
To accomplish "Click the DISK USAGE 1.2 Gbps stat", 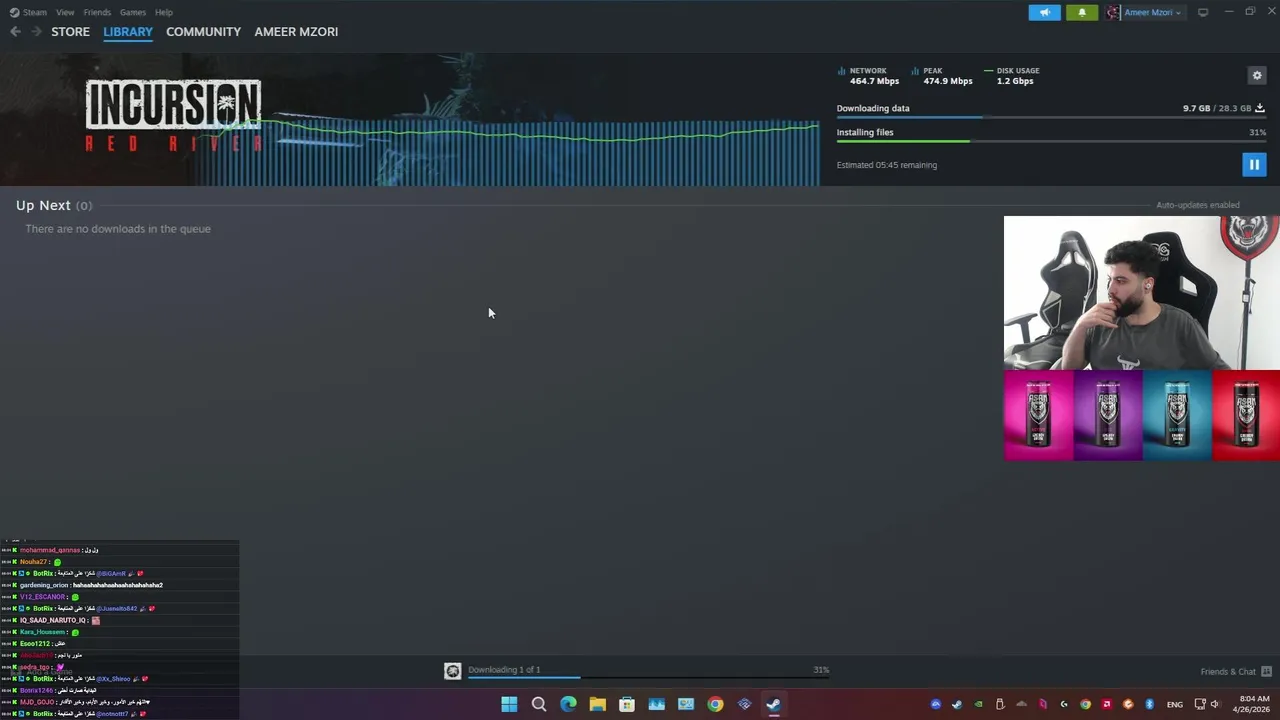I will pyautogui.click(x=1011, y=76).
